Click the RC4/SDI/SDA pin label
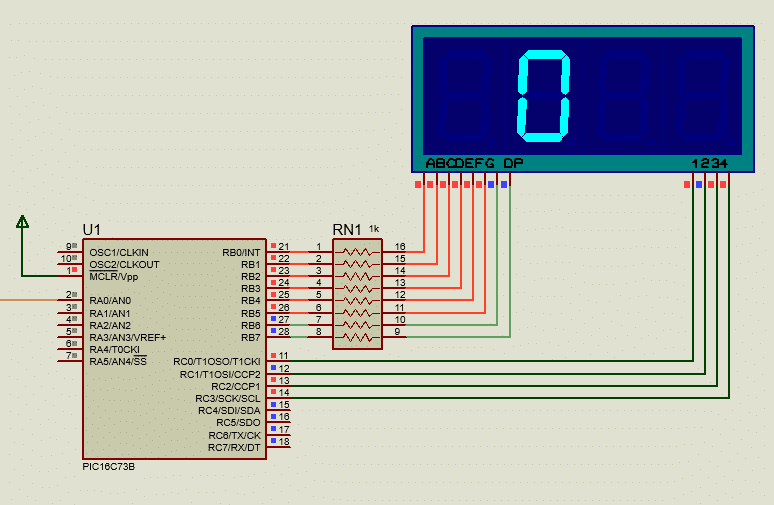 point(229,411)
